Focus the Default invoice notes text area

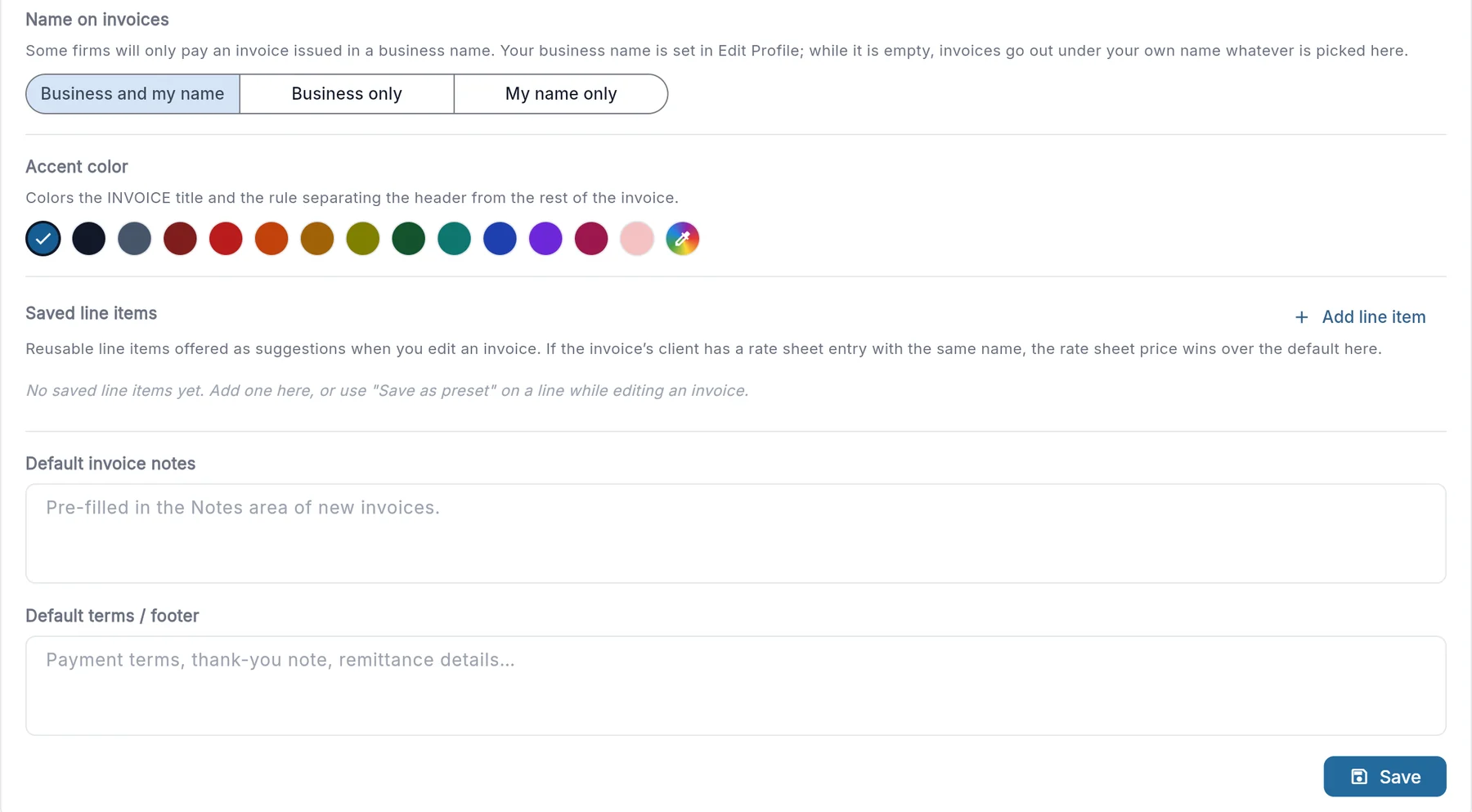(x=736, y=533)
